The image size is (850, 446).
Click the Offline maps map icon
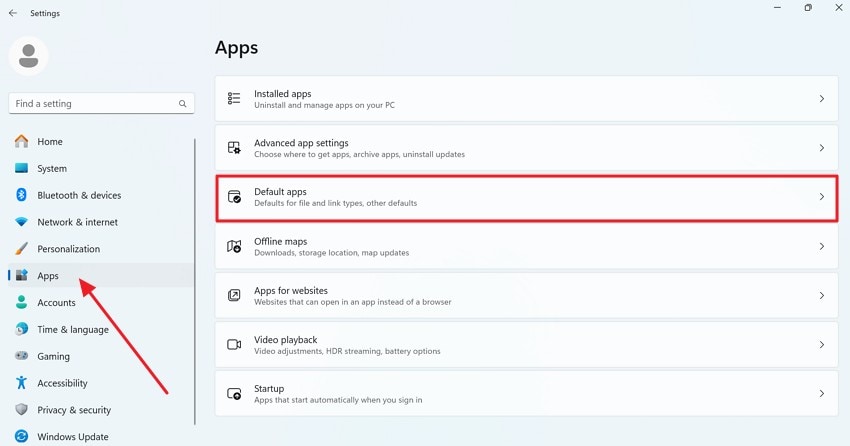(x=234, y=247)
